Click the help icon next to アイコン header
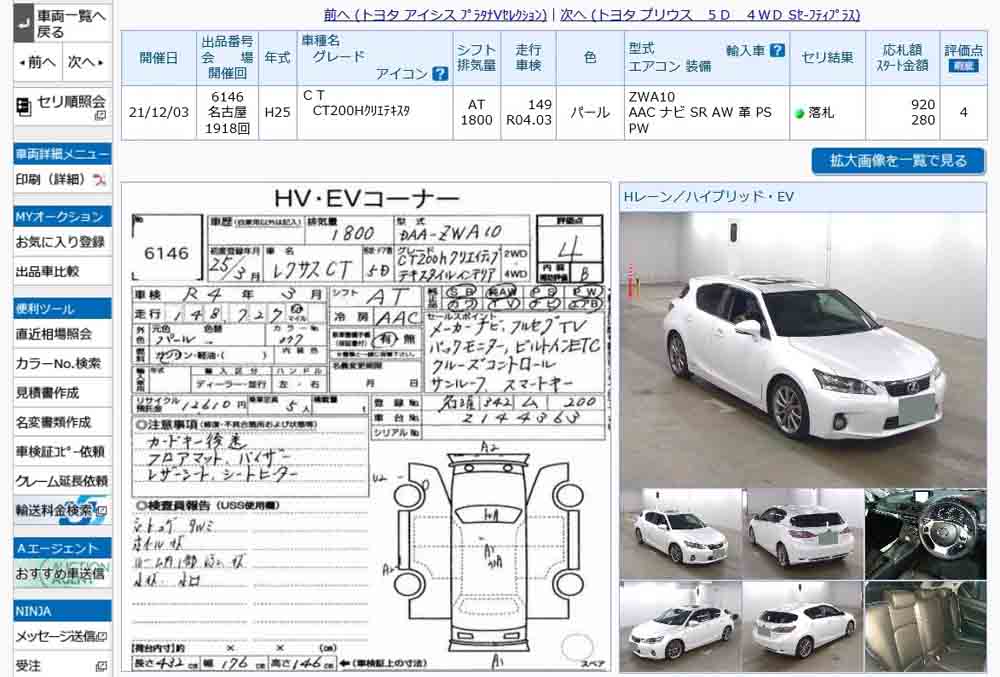1000x677 pixels. point(439,74)
